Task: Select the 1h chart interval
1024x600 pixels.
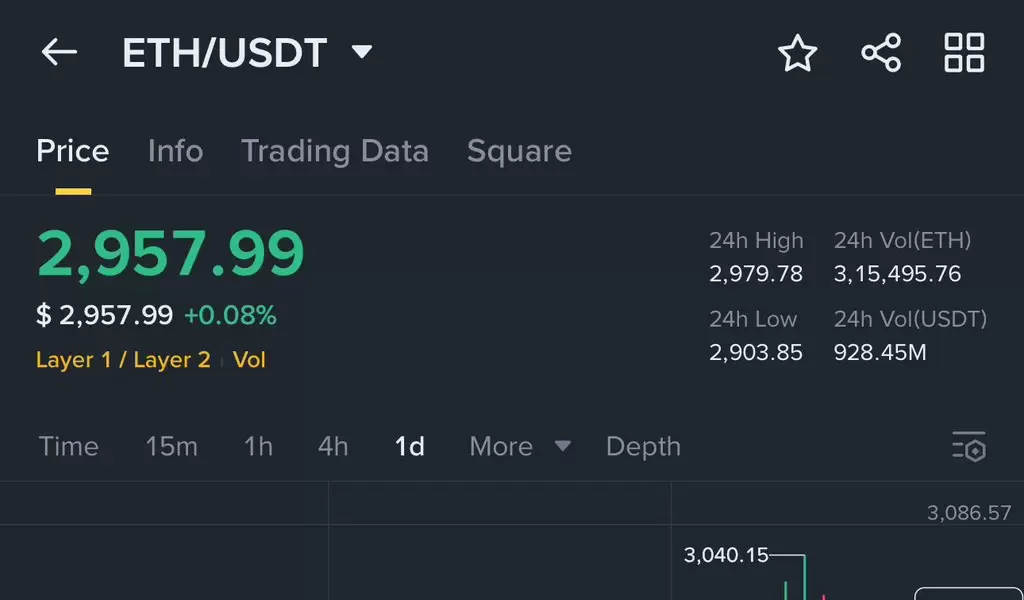Action: coord(258,447)
